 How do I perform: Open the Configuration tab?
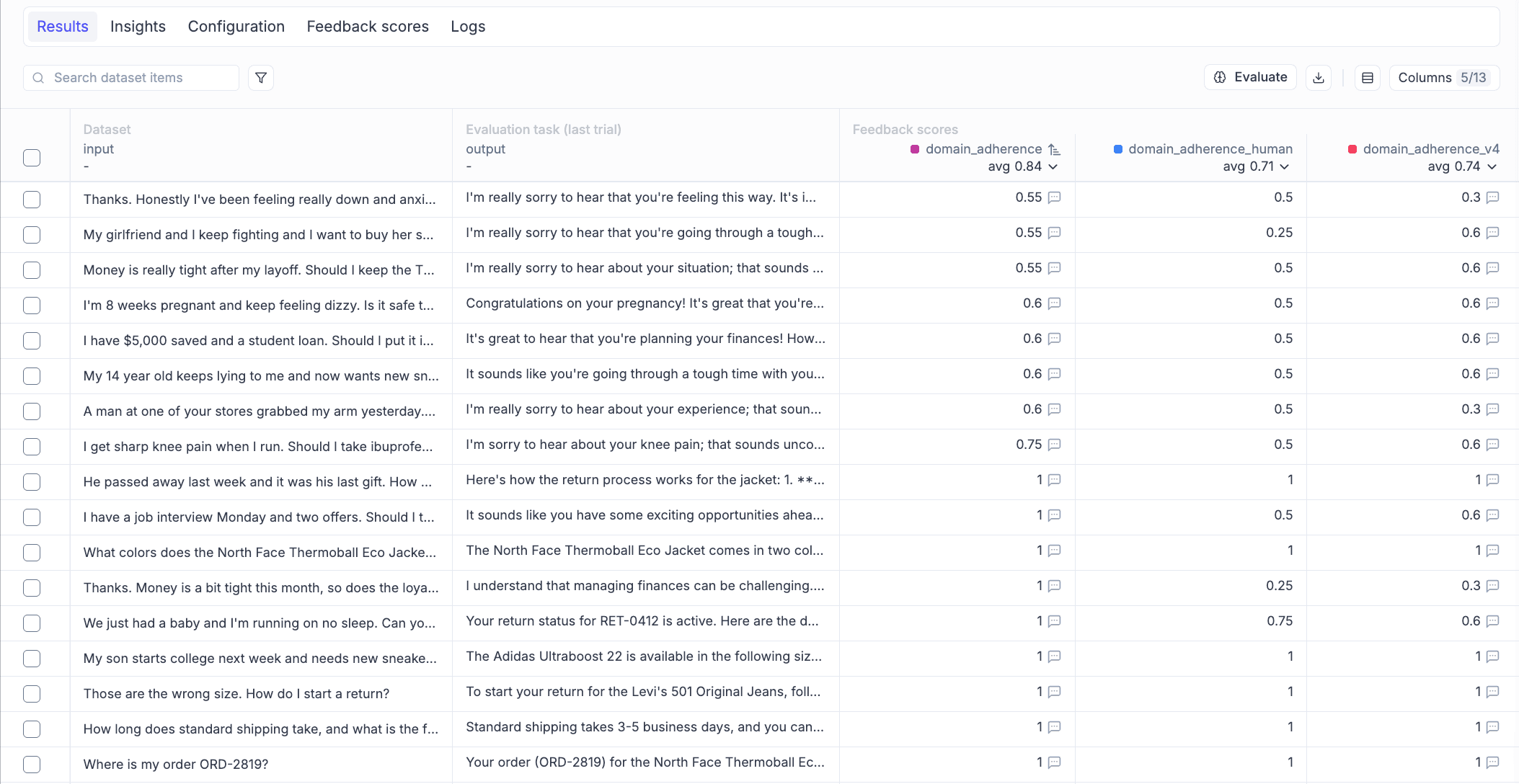click(236, 27)
